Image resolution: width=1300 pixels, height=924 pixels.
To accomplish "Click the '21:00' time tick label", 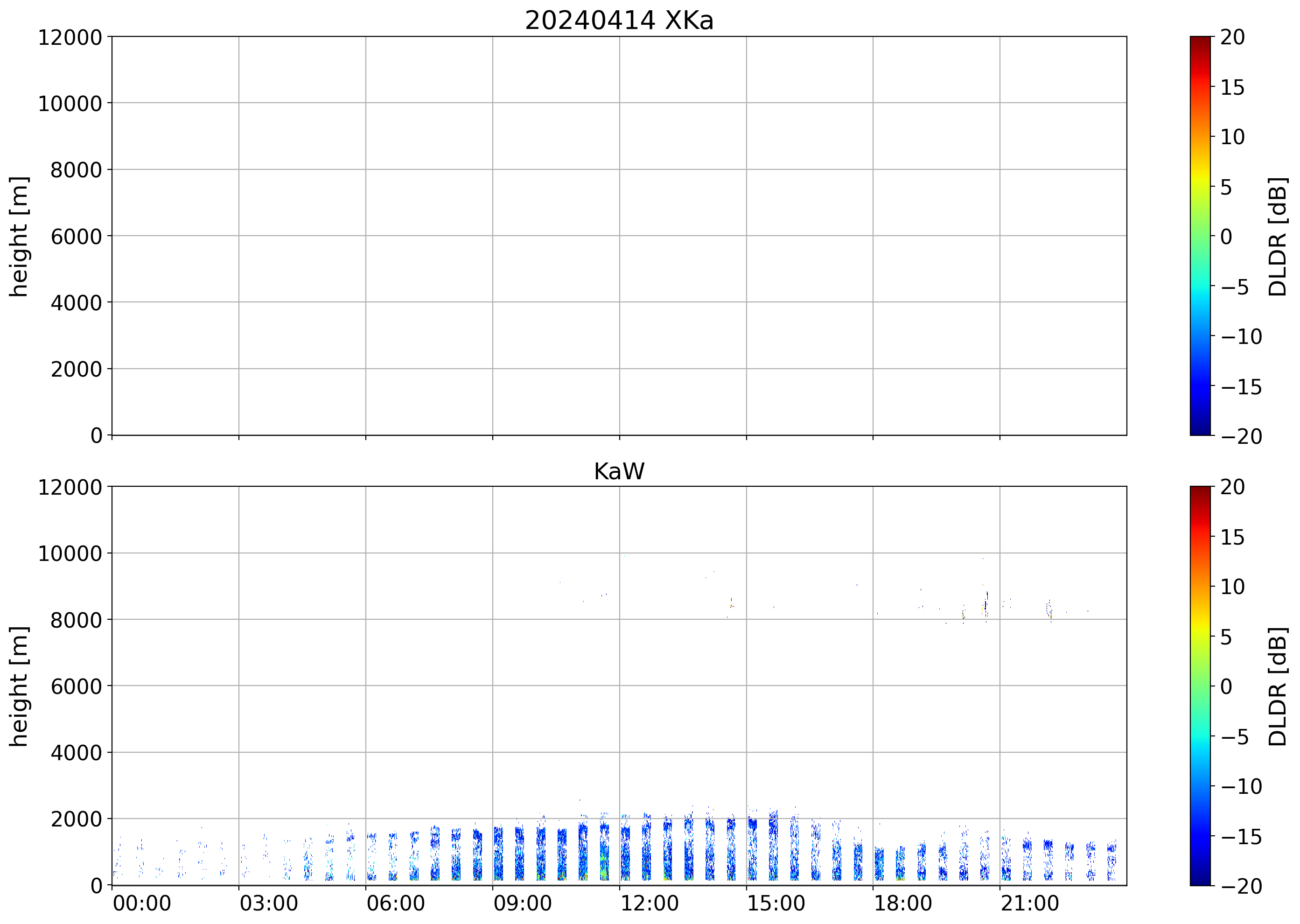I will pyautogui.click(x=1030, y=903).
